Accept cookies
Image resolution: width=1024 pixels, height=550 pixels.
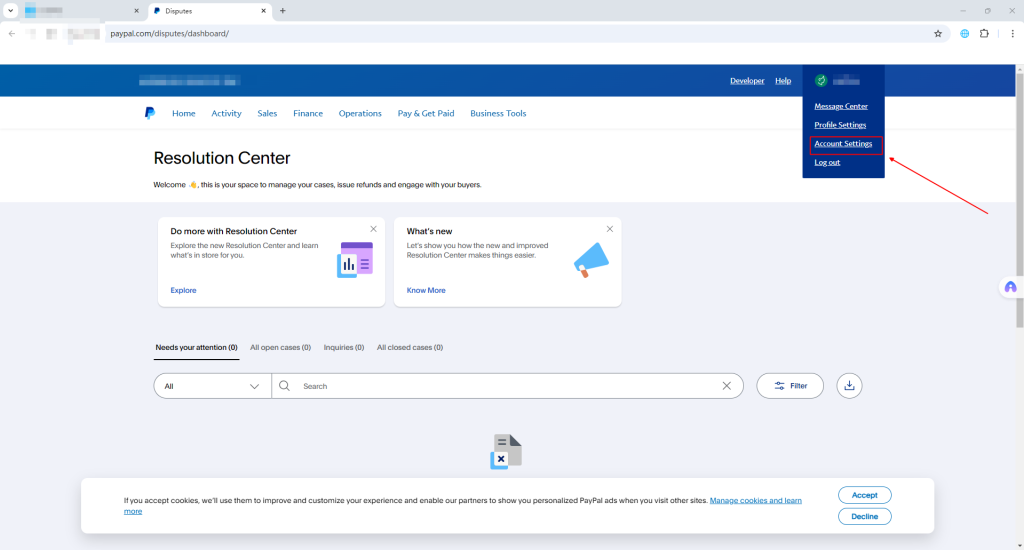(865, 495)
